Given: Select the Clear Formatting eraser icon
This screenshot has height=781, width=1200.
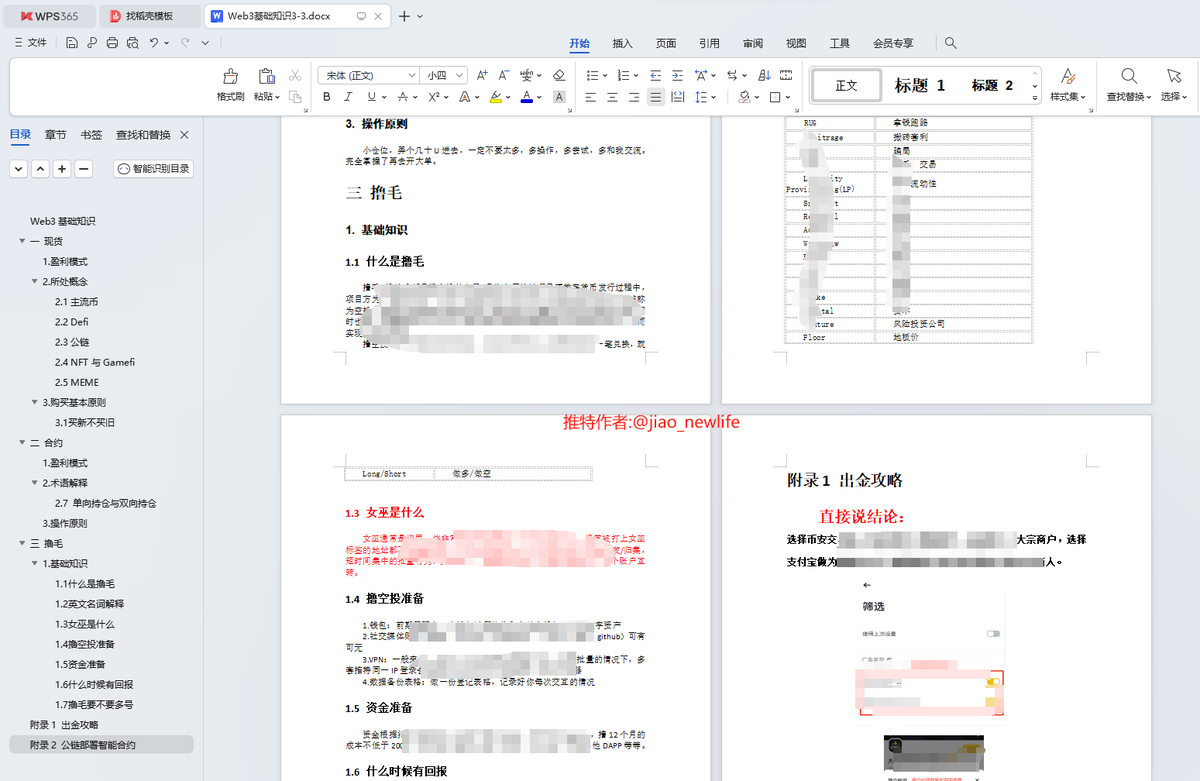Looking at the screenshot, I should click(559, 75).
